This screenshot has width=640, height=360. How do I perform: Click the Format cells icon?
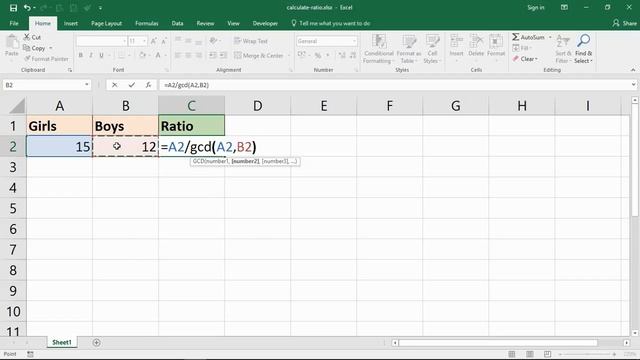tap(496, 41)
